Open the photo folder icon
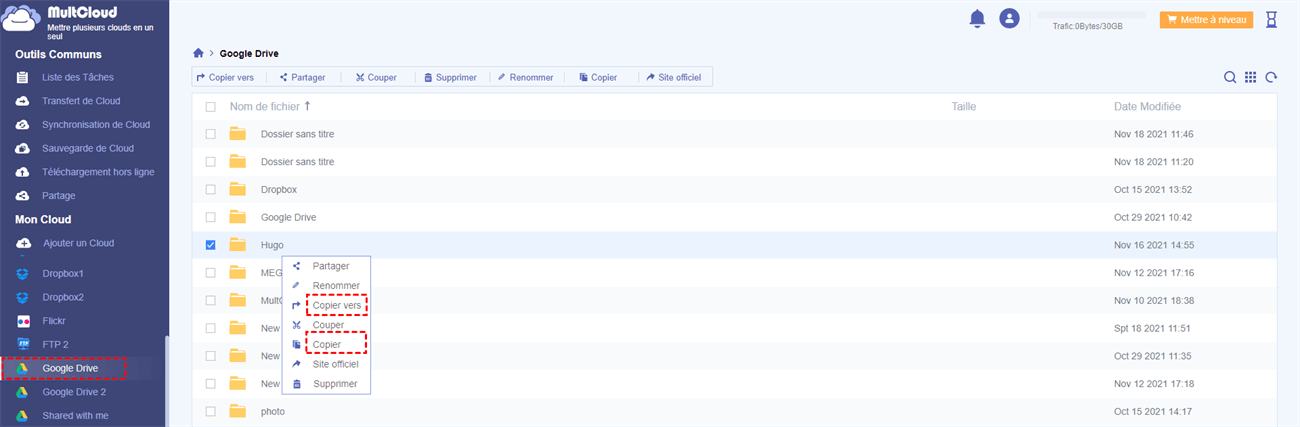Image resolution: width=1300 pixels, height=427 pixels. tap(237, 411)
